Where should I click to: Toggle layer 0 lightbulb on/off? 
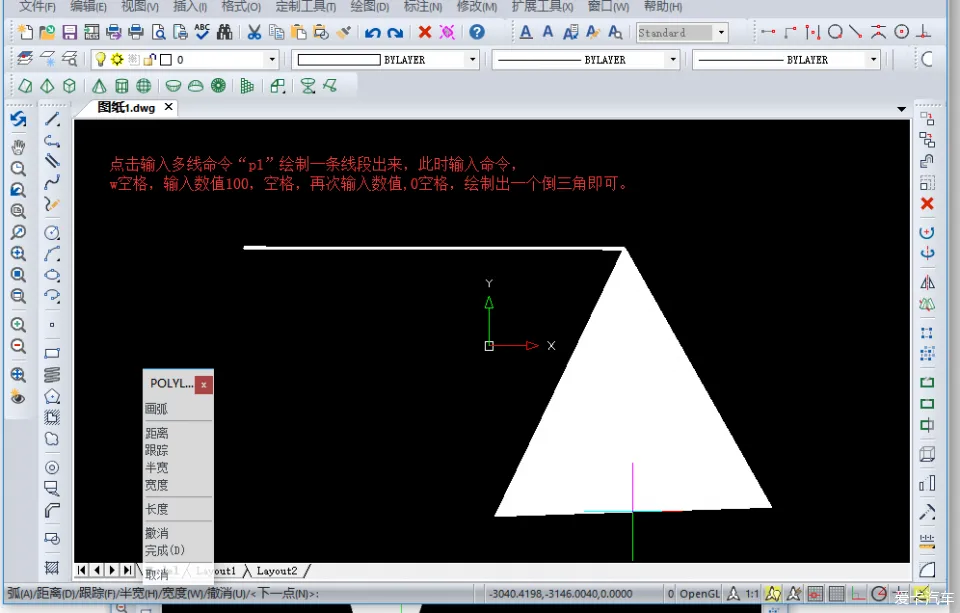(x=100, y=59)
